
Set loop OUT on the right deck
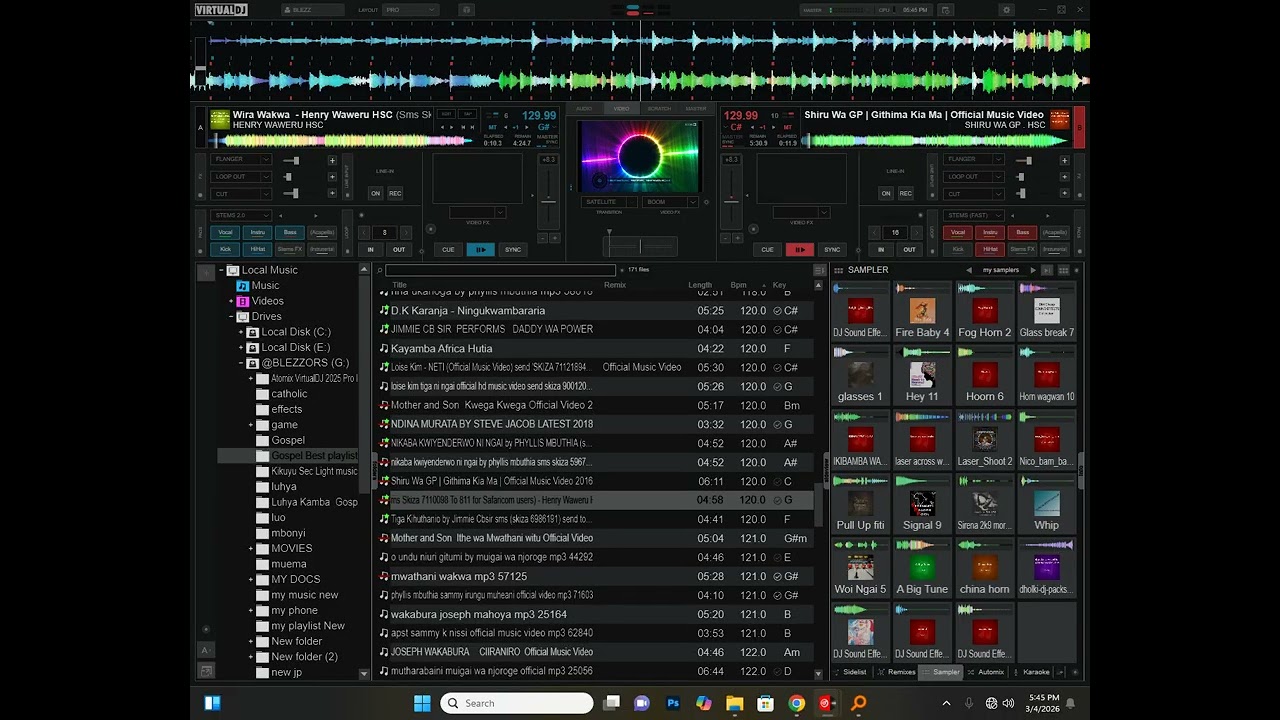click(909, 249)
